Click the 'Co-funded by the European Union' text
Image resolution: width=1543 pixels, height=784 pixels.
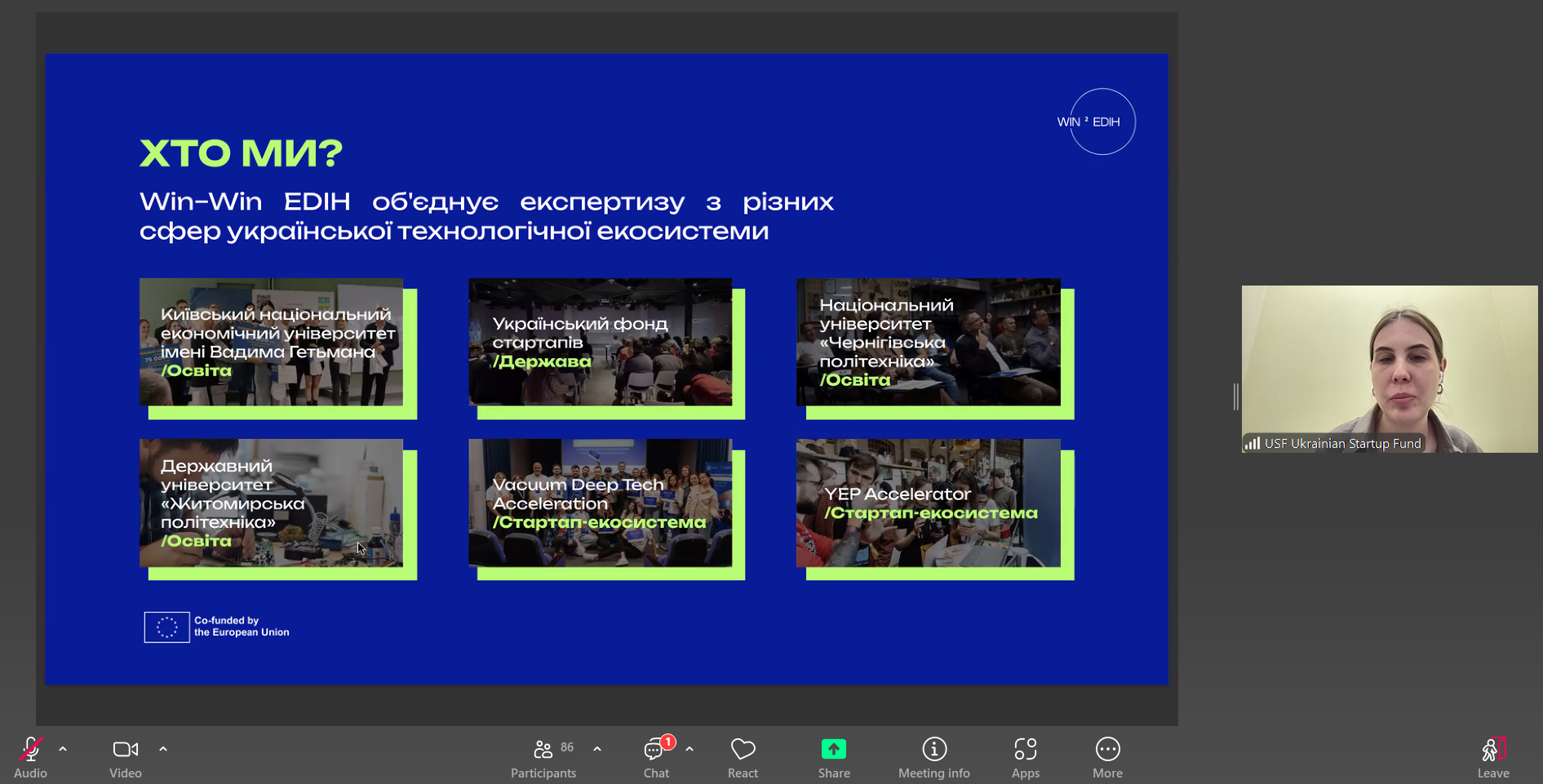click(242, 627)
